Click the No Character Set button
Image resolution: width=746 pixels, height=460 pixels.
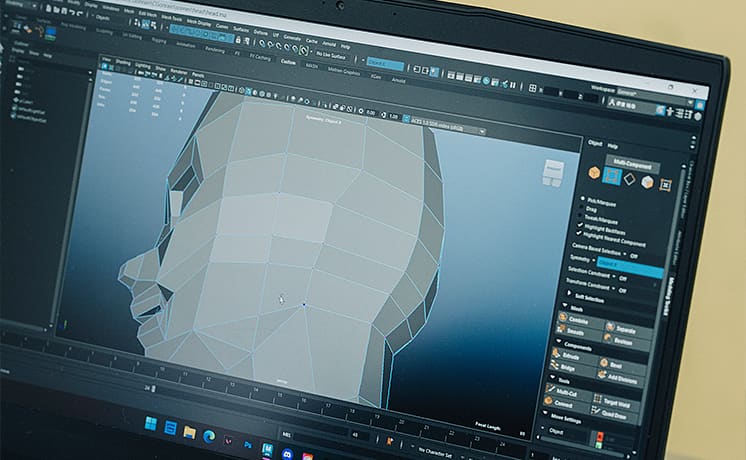pyautogui.click(x=434, y=451)
